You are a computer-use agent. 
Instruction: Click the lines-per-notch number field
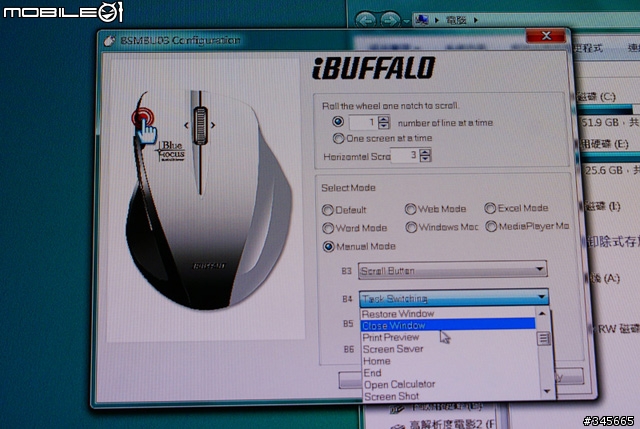[x=363, y=122]
